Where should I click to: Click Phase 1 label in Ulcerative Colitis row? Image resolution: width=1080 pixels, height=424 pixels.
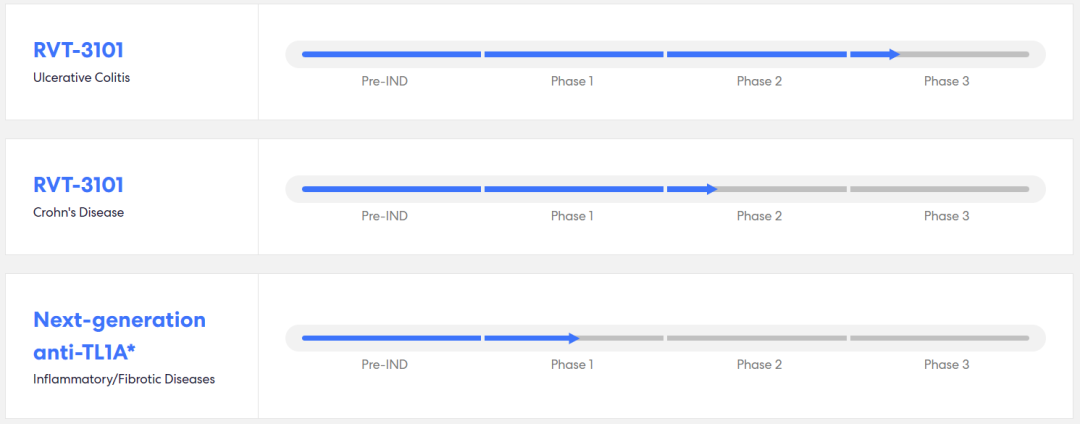coord(572,81)
